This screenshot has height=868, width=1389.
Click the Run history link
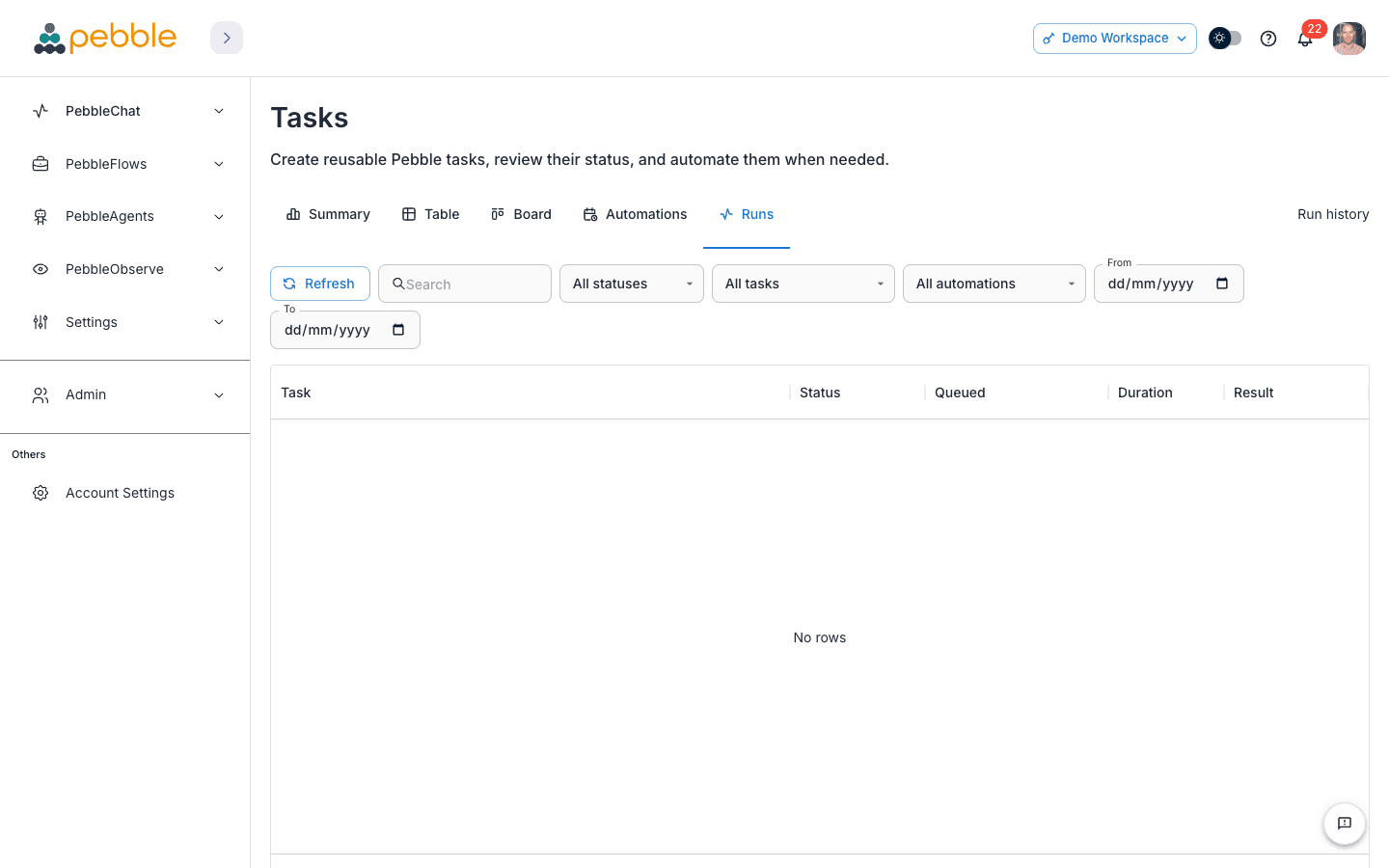tap(1333, 214)
